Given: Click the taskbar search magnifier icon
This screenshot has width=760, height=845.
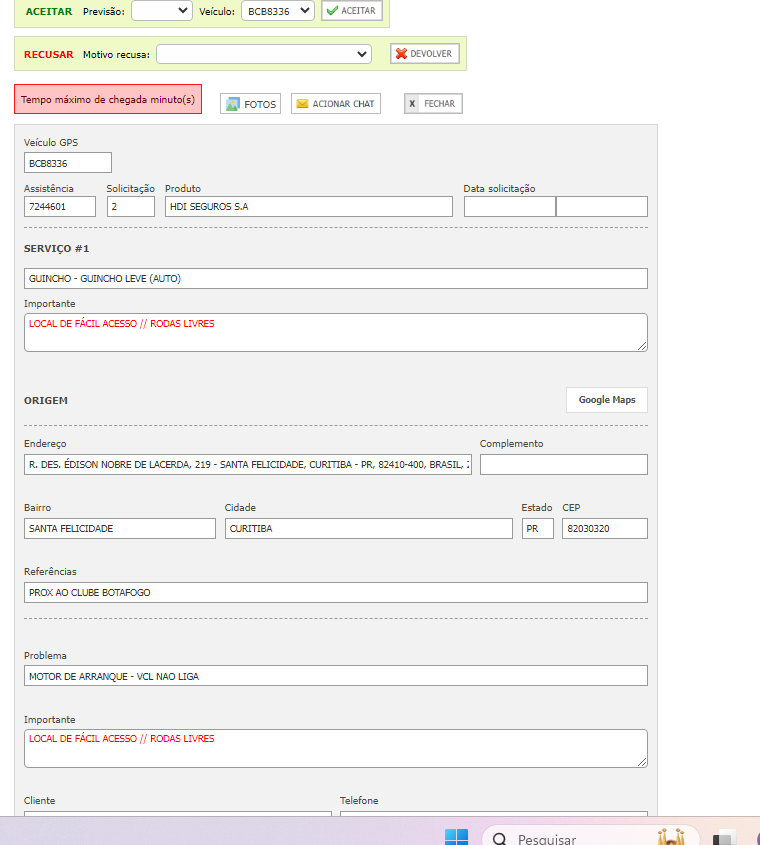Looking at the screenshot, I should click(x=500, y=838).
